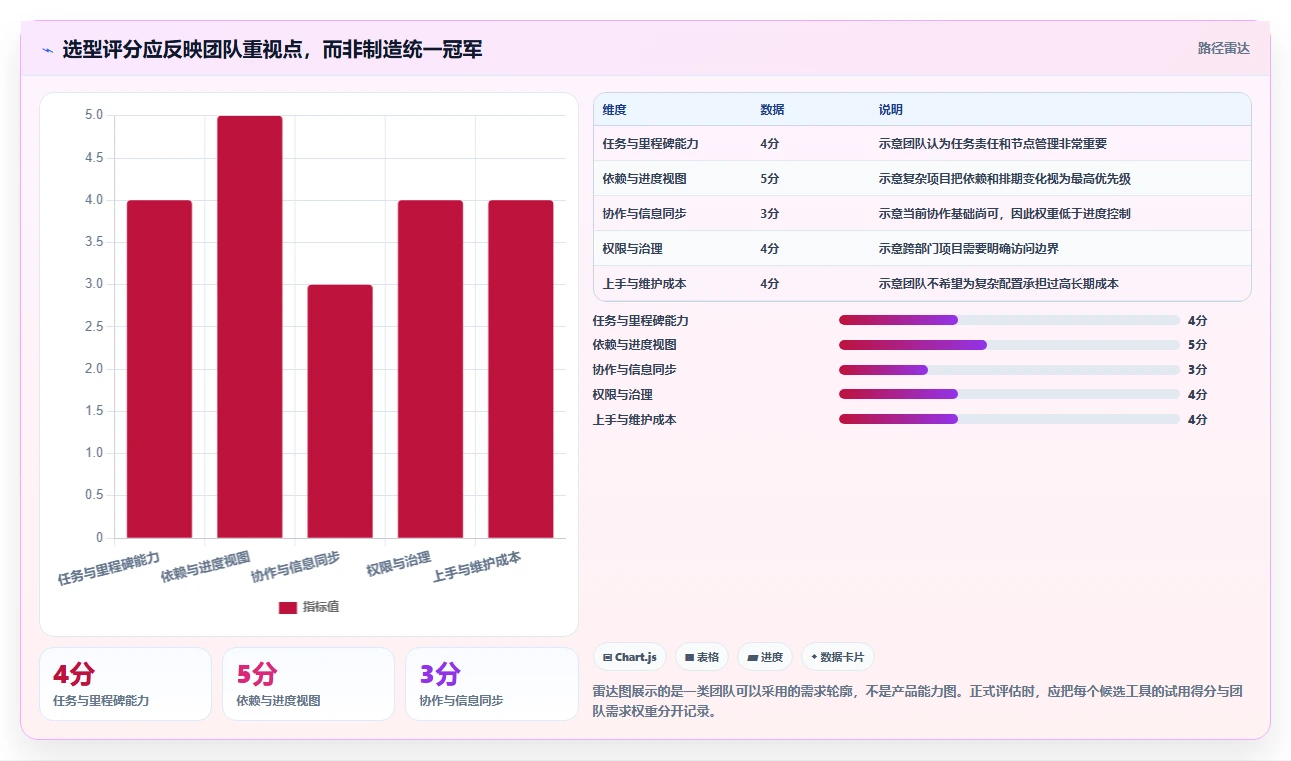Click the 任务与里程碑能力 bar in chart
1291x761 pixels.
(159, 369)
